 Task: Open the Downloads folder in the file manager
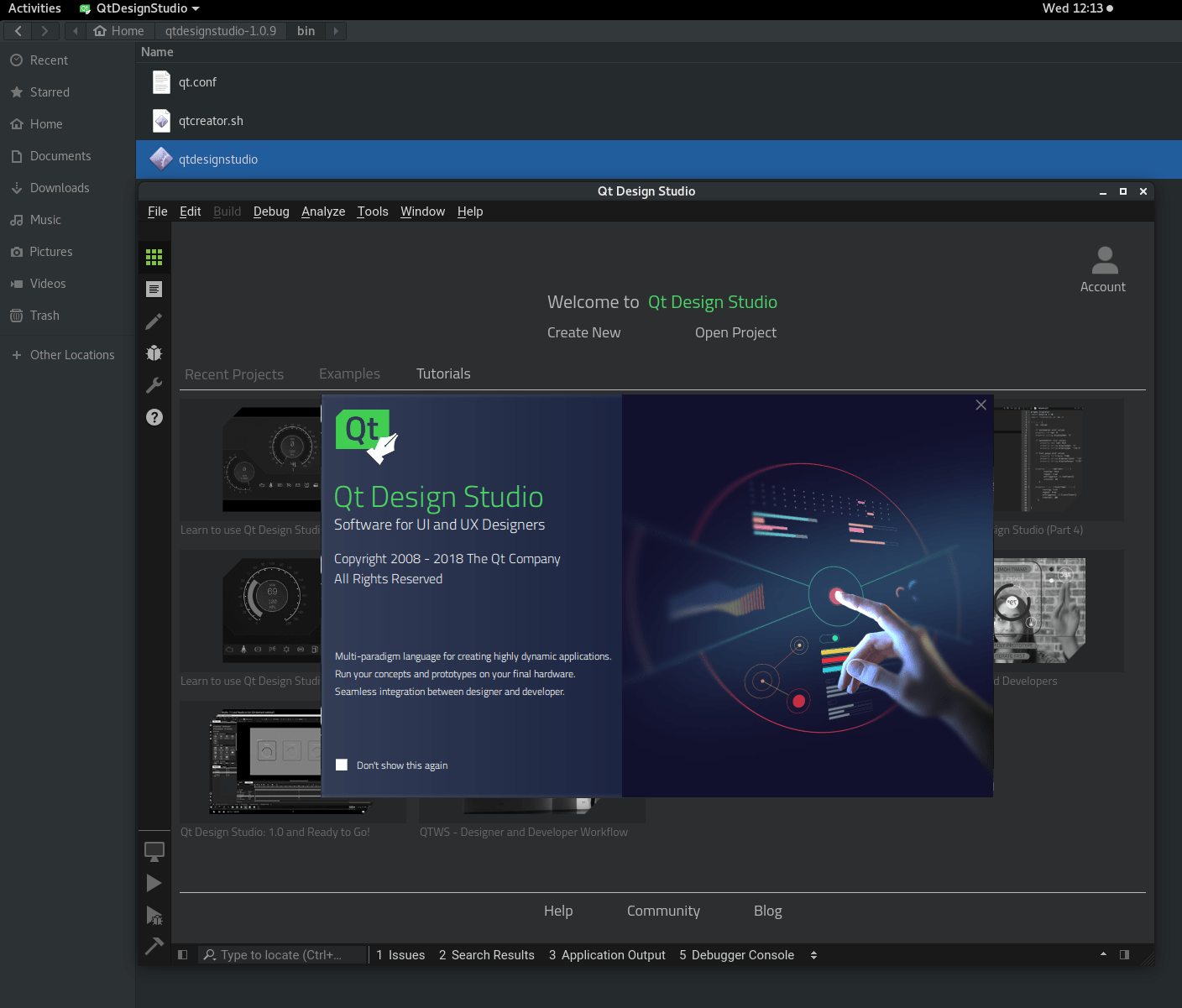(x=60, y=187)
